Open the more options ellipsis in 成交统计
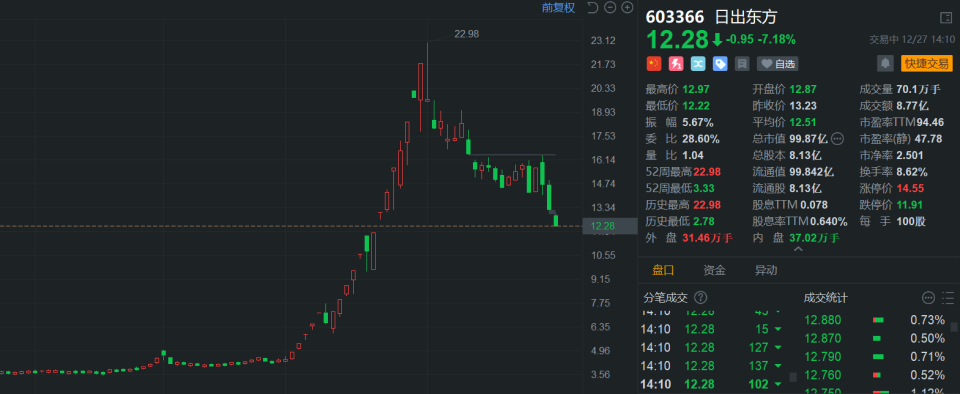The height and width of the screenshot is (394, 960). pos(929,298)
